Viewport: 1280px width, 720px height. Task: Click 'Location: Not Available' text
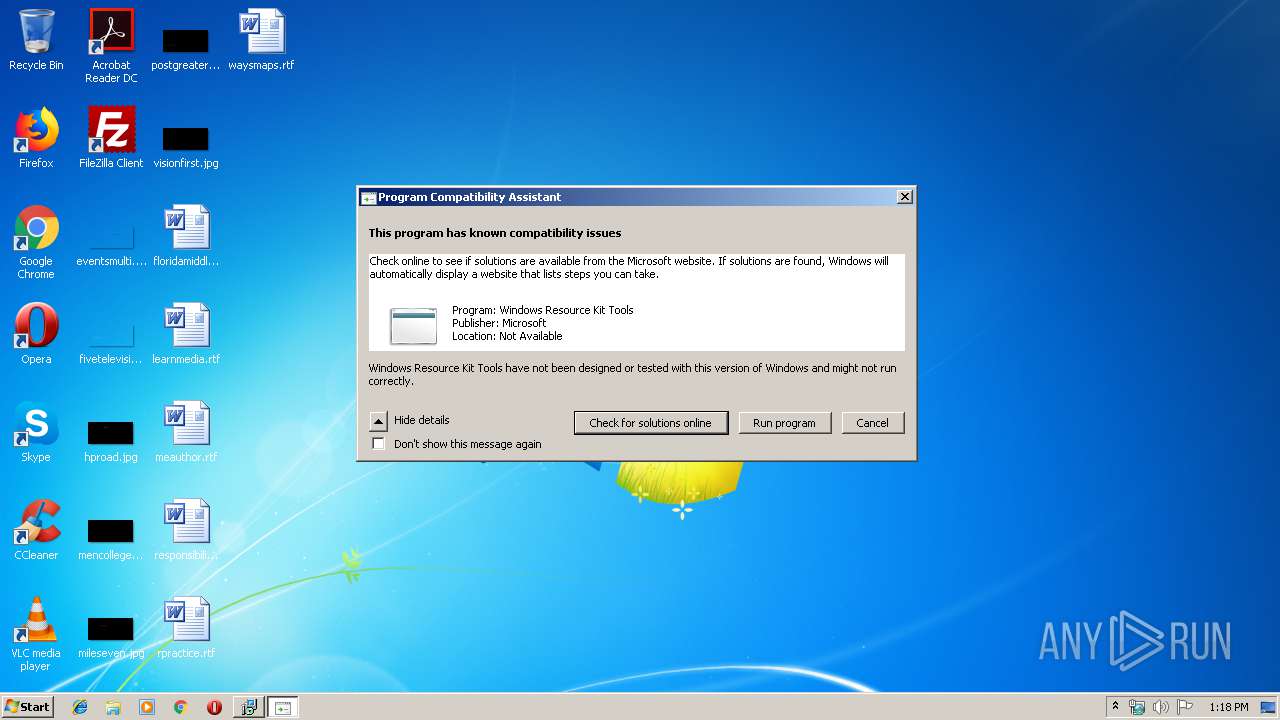pyautogui.click(x=507, y=336)
